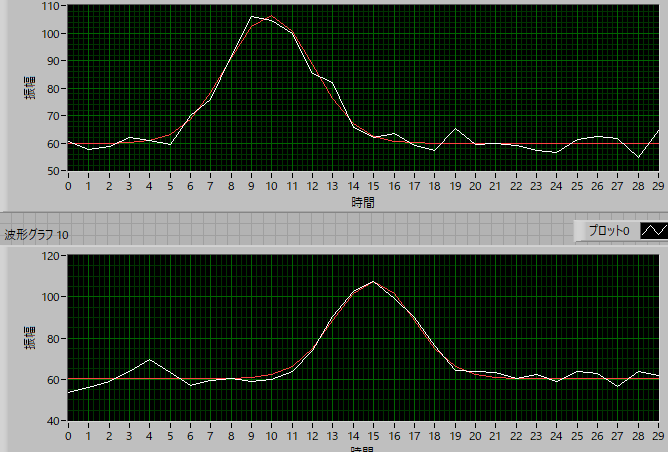Click the 15 tick on lower X-axis
Image resolution: width=668 pixels, height=452 pixels.
point(373,436)
